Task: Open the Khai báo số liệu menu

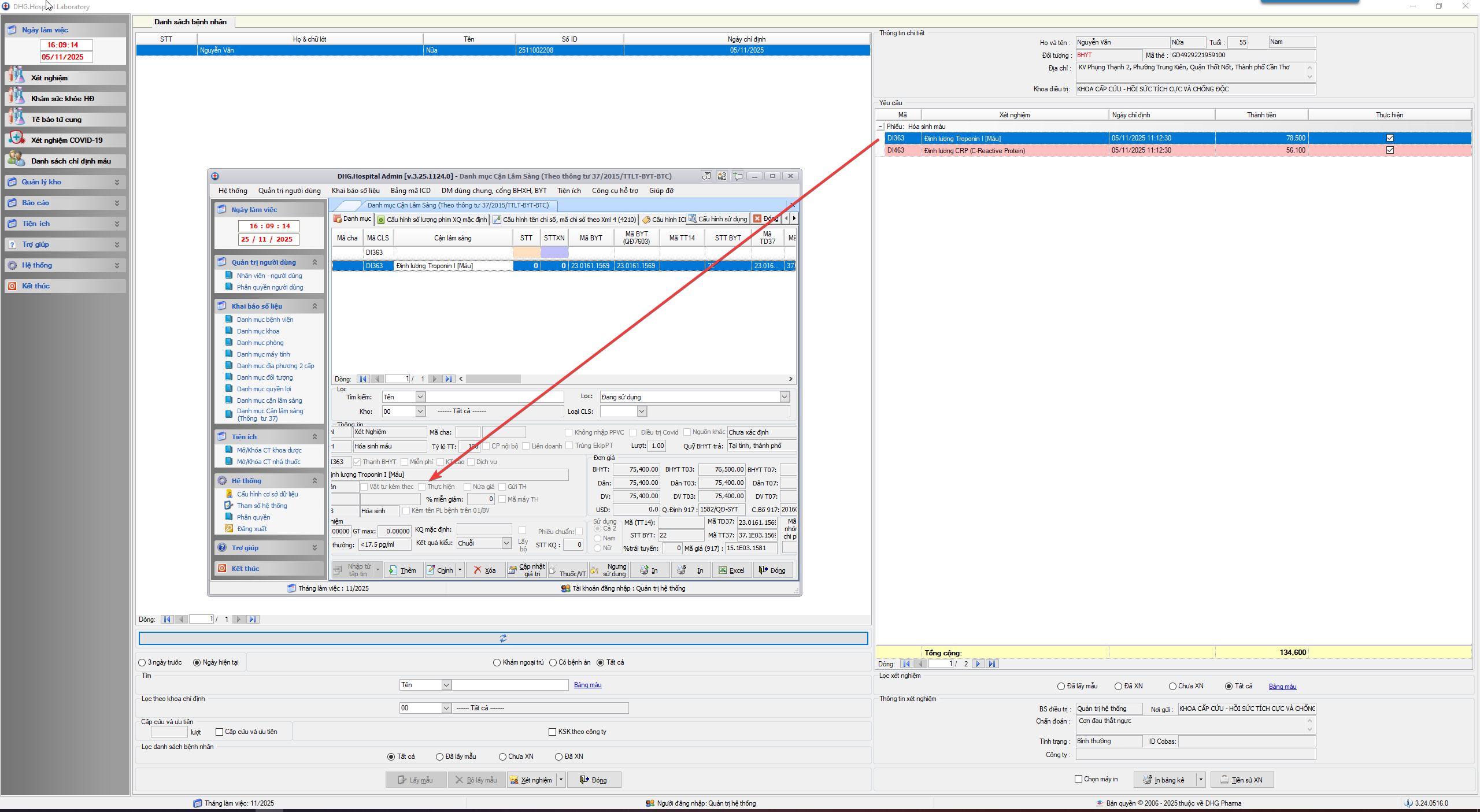Action: pos(355,191)
